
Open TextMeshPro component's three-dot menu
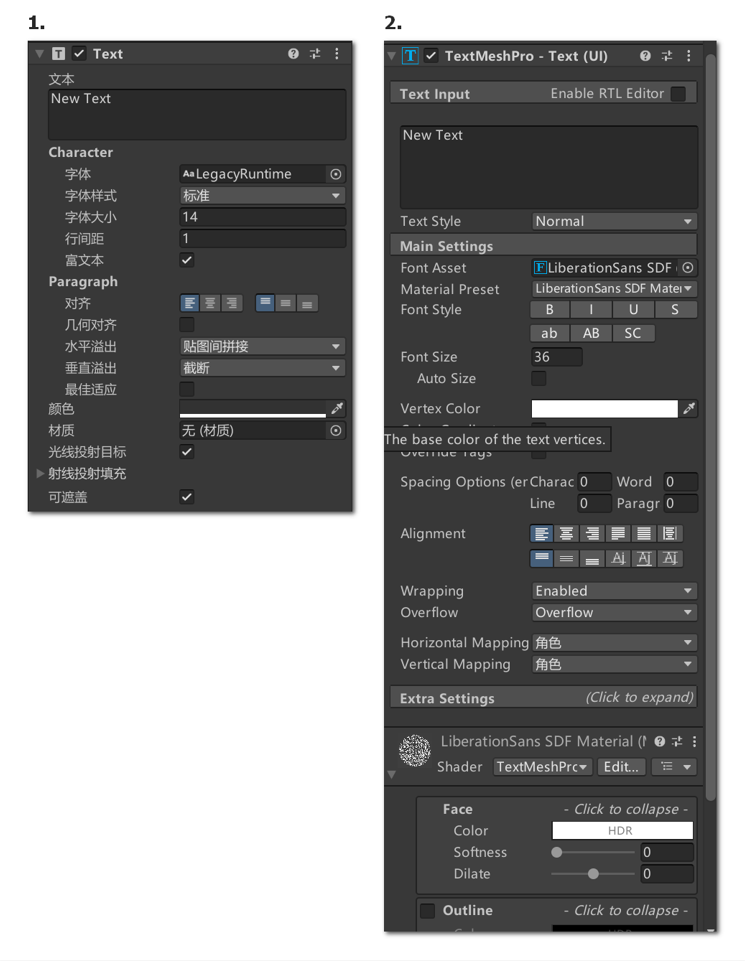point(689,56)
